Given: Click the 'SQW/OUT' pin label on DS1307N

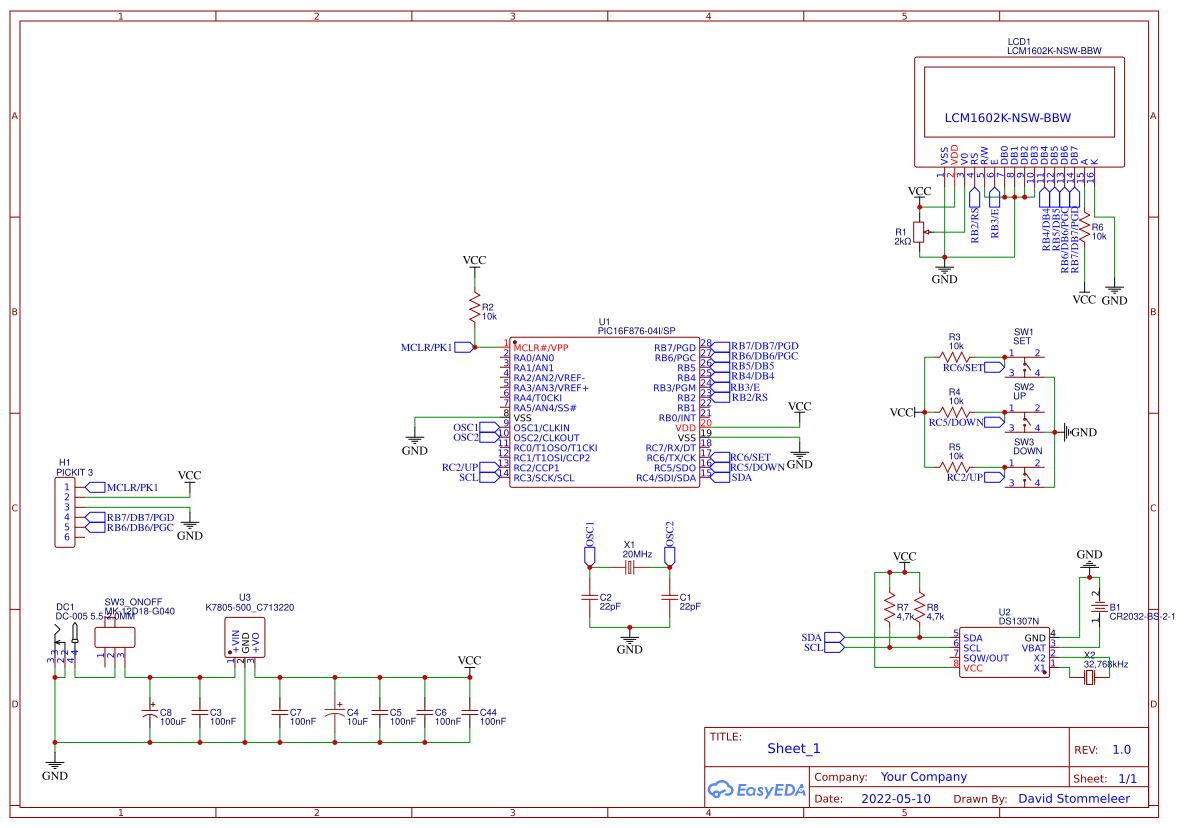Looking at the screenshot, I should pos(986,658).
